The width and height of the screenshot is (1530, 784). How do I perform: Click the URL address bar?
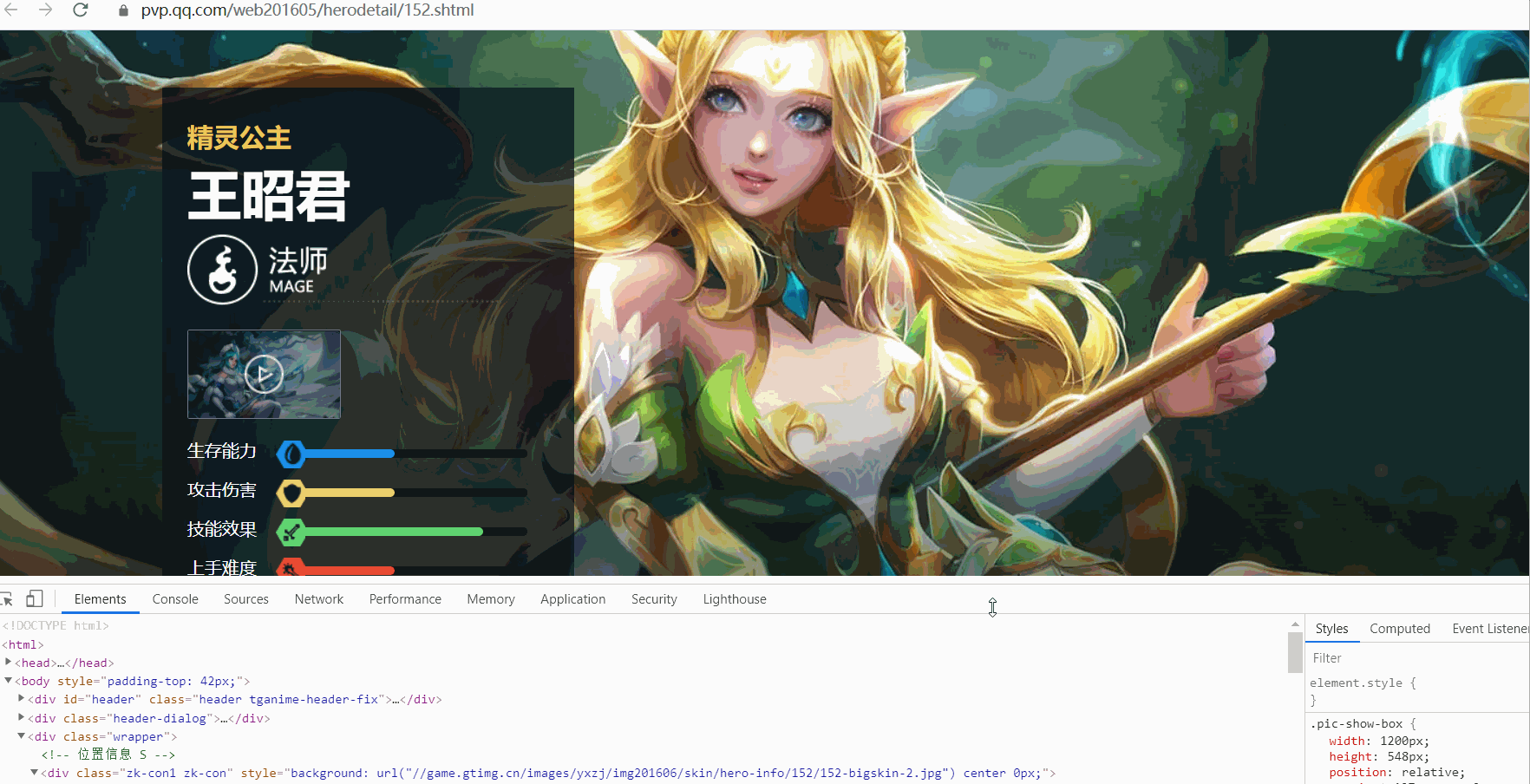307,10
